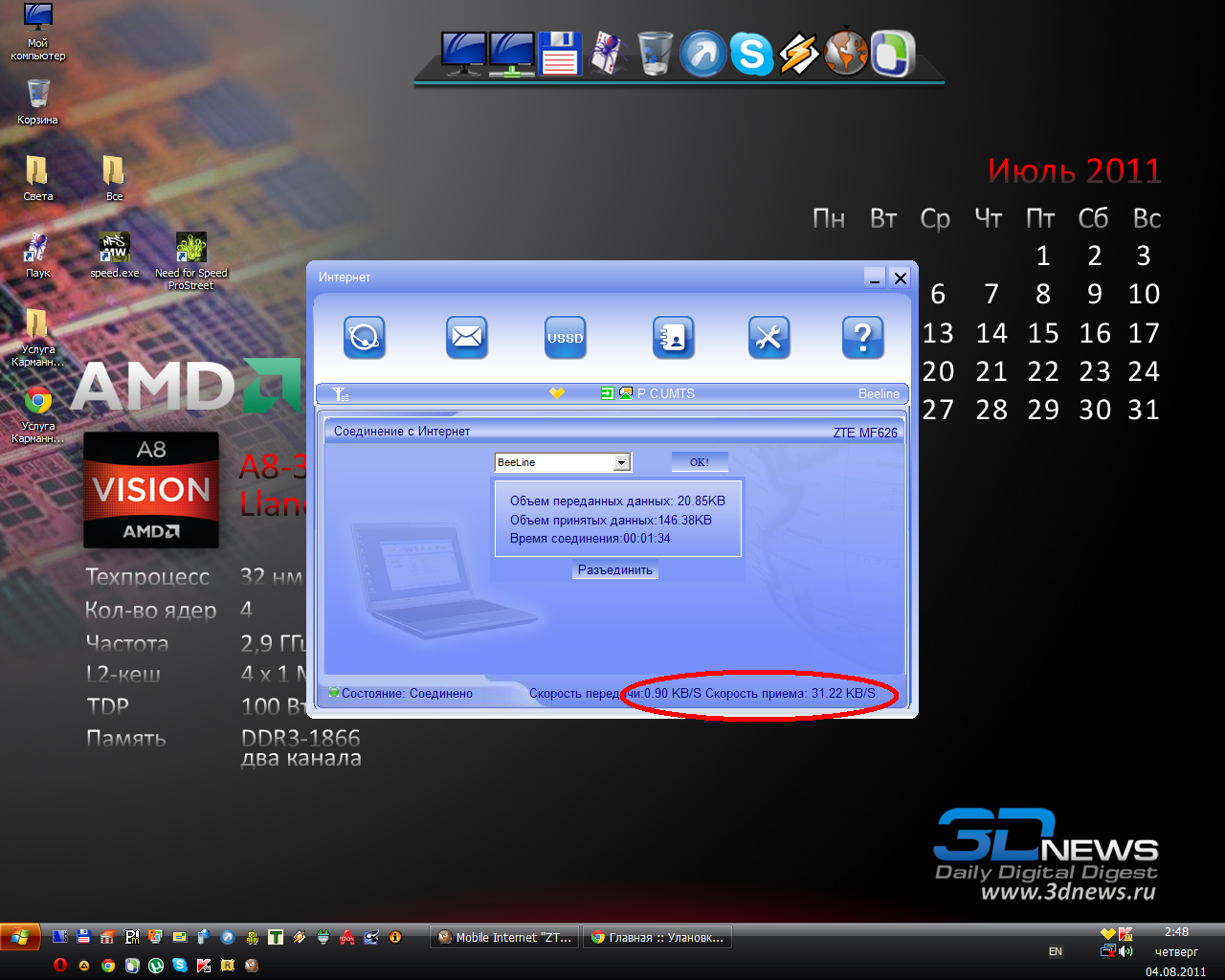Open the EN language indicator in the taskbar

1056,951
